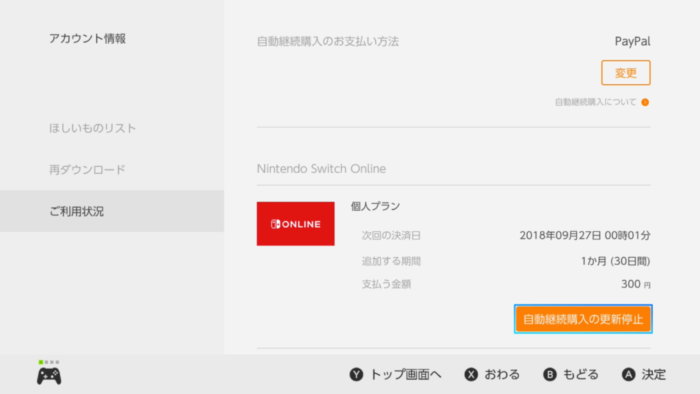700x394 pixels.
Task: Click 追加する期間 label
Action: (x=391, y=261)
